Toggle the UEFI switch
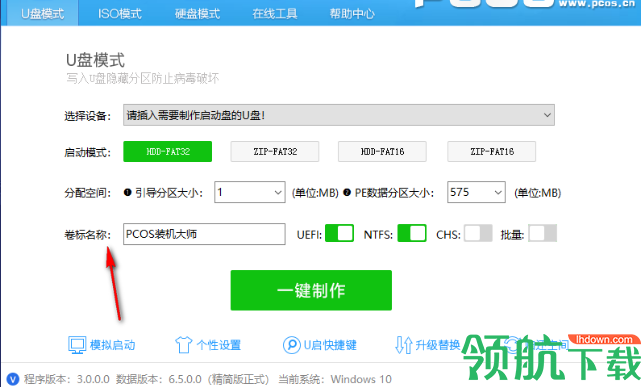This screenshot has height=387, width=641. pyautogui.click(x=339, y=233)
